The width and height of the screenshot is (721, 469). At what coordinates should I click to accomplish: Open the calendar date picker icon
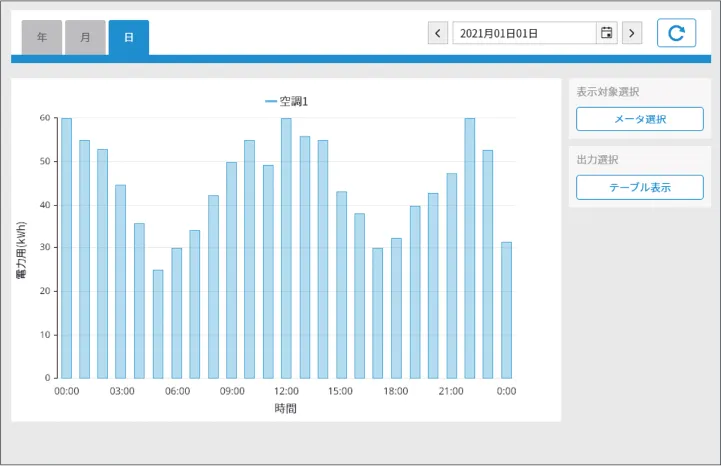pyautogui.click(x=606, y=33)
